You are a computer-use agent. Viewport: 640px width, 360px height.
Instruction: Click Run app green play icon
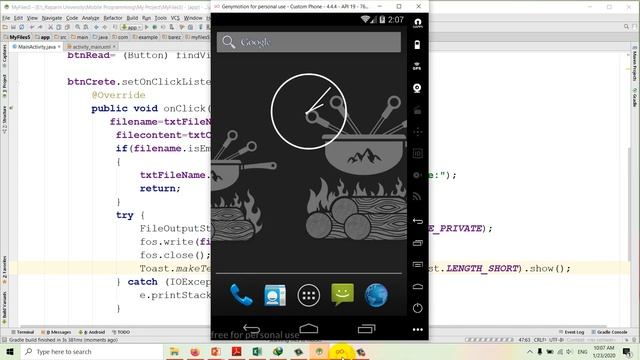tap(147, 27)
